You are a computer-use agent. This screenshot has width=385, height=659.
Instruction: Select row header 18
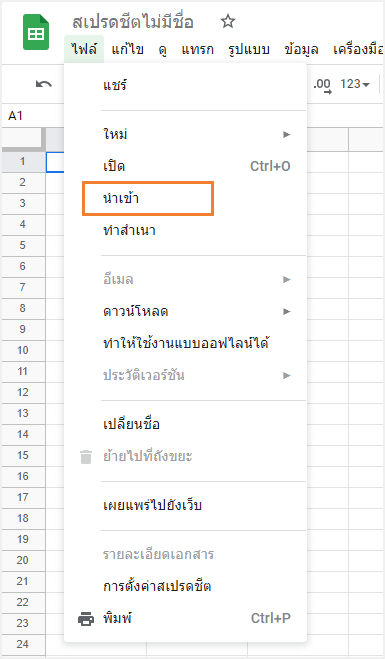coord(23,519)
